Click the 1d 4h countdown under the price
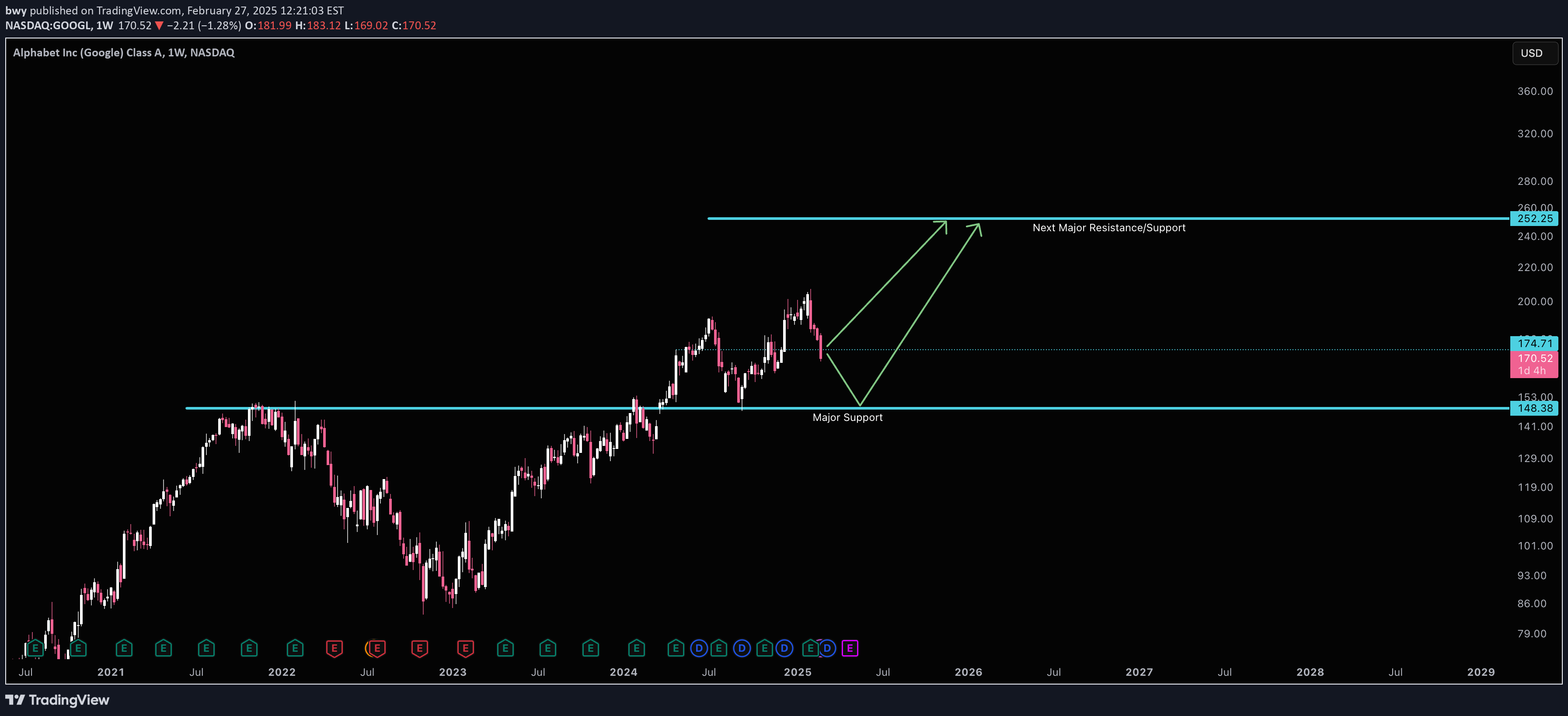The image size is (1568, 716). 1531,371
